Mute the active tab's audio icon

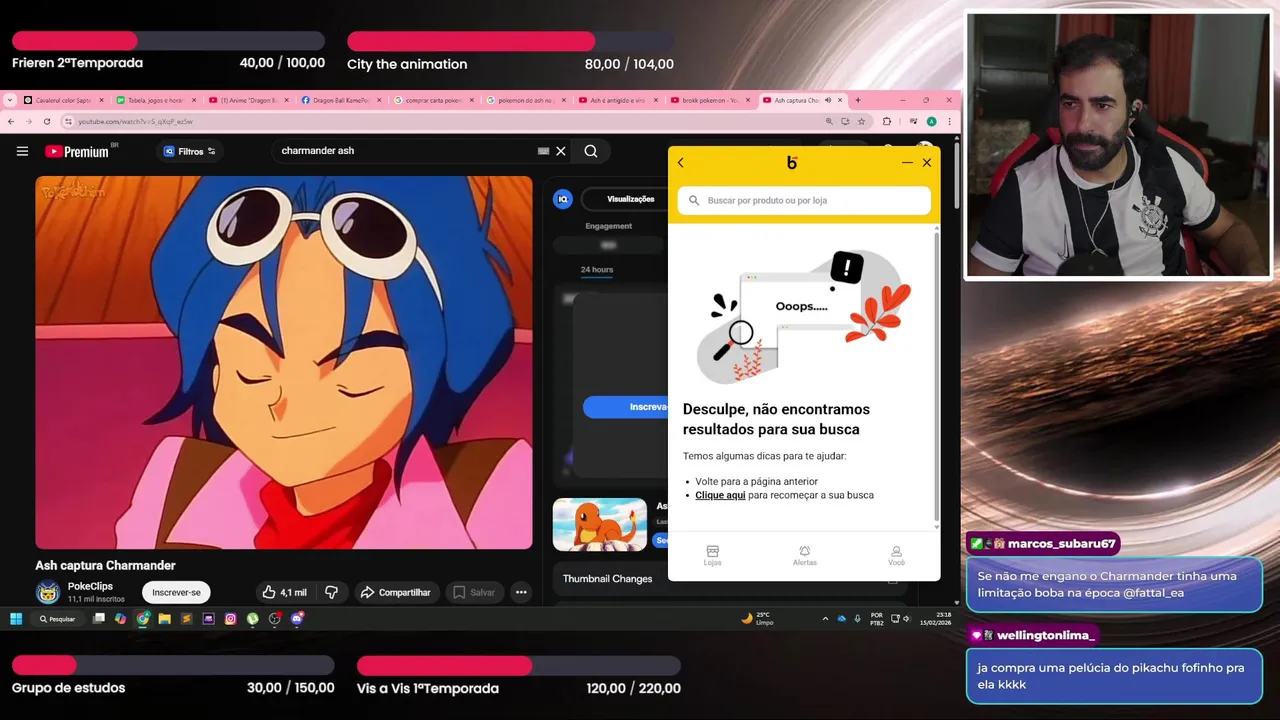[828, 100]
